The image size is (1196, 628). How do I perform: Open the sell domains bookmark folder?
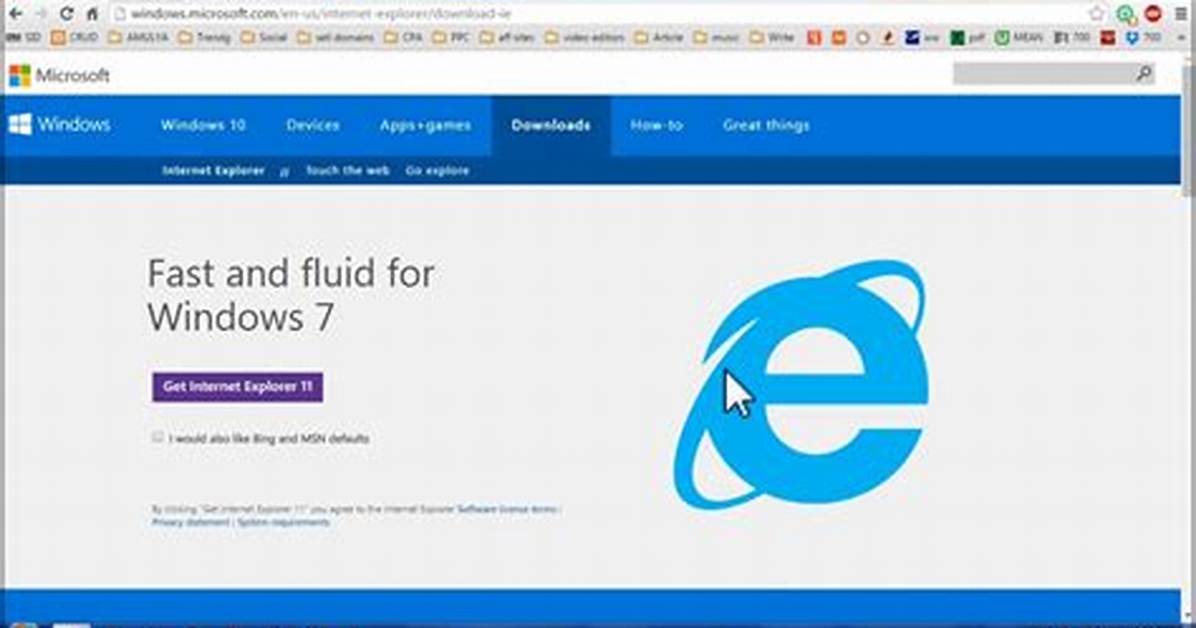pyautogui.click(x=336, y=37)
